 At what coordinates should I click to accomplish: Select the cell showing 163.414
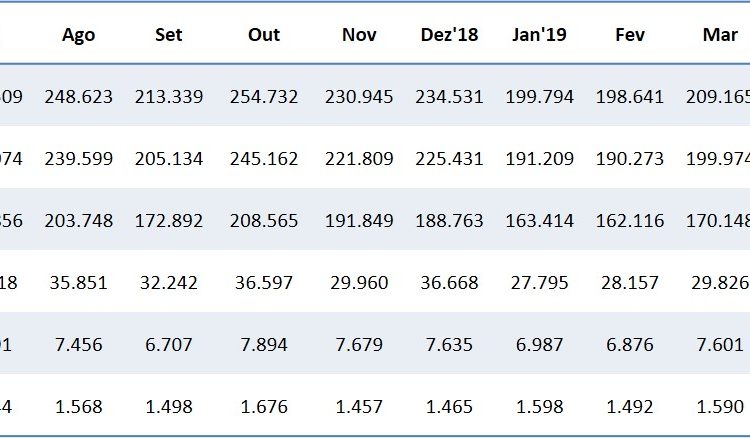(541, 220)
